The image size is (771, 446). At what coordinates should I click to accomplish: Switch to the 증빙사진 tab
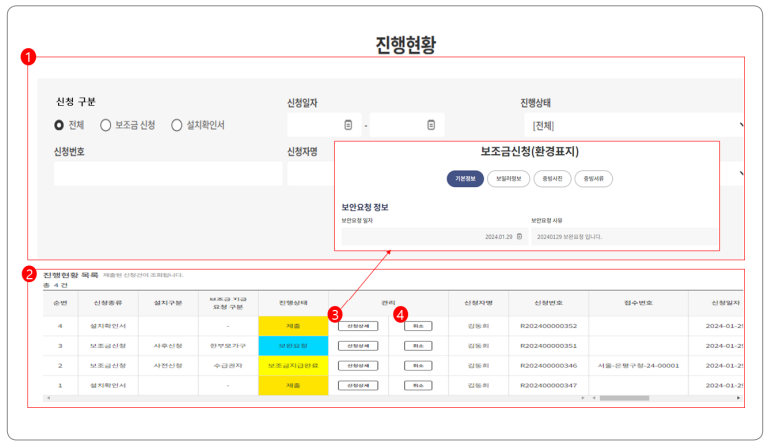point(552,178)
